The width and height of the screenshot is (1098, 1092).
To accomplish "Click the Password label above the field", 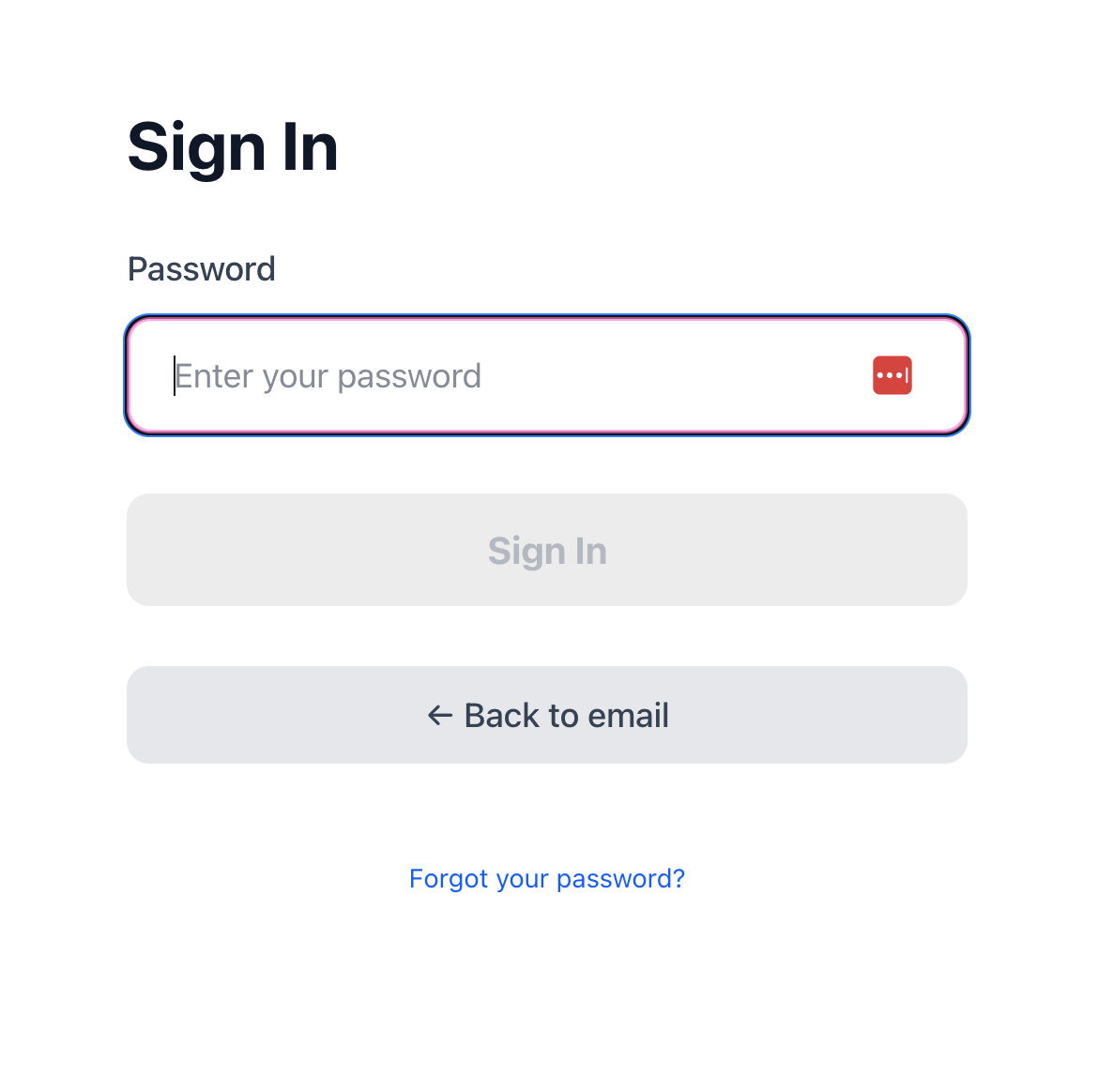I will [x=201, y=269].
